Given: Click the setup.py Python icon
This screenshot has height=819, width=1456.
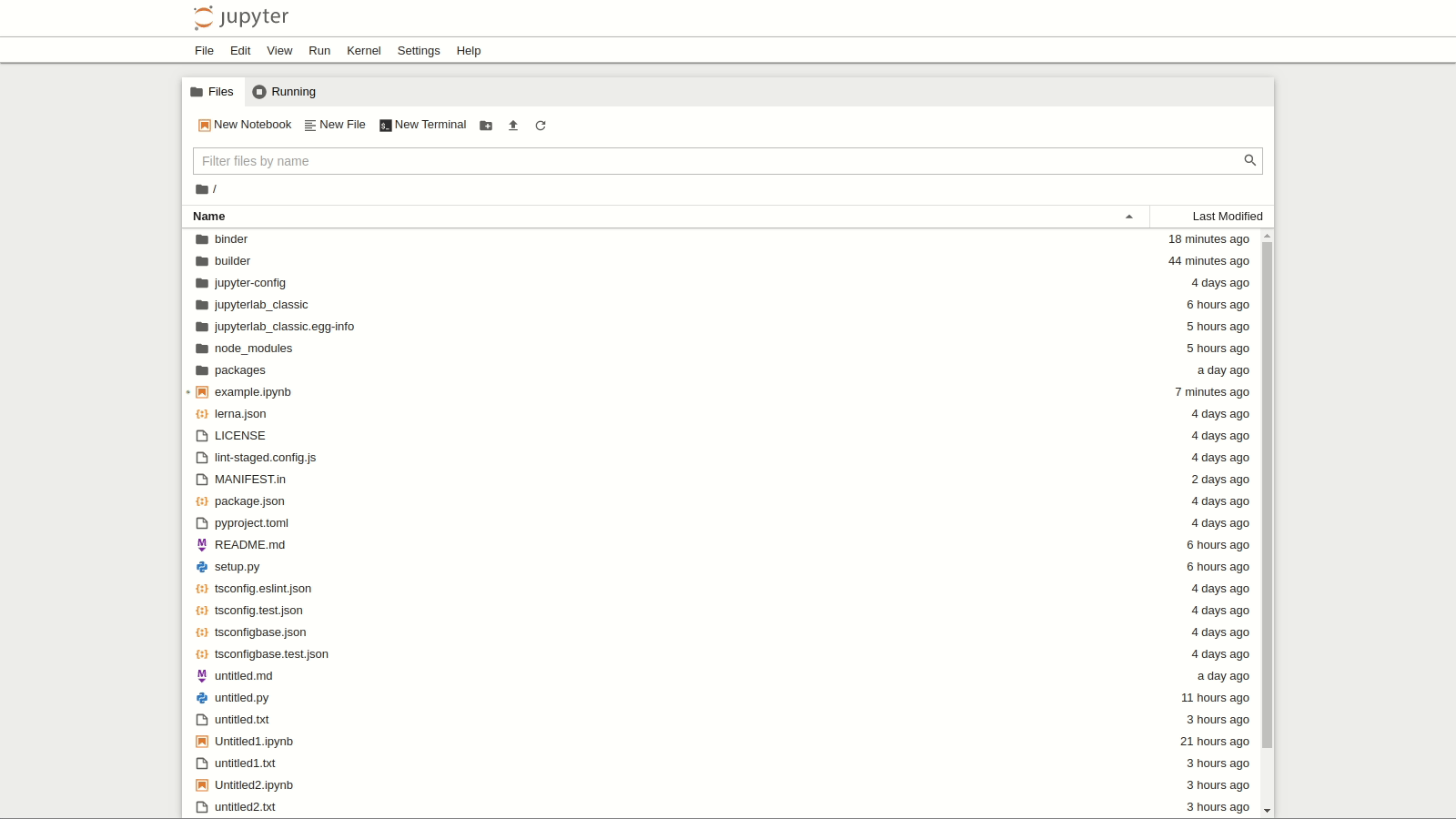Looking at the screenshot, I should [202, 567].
